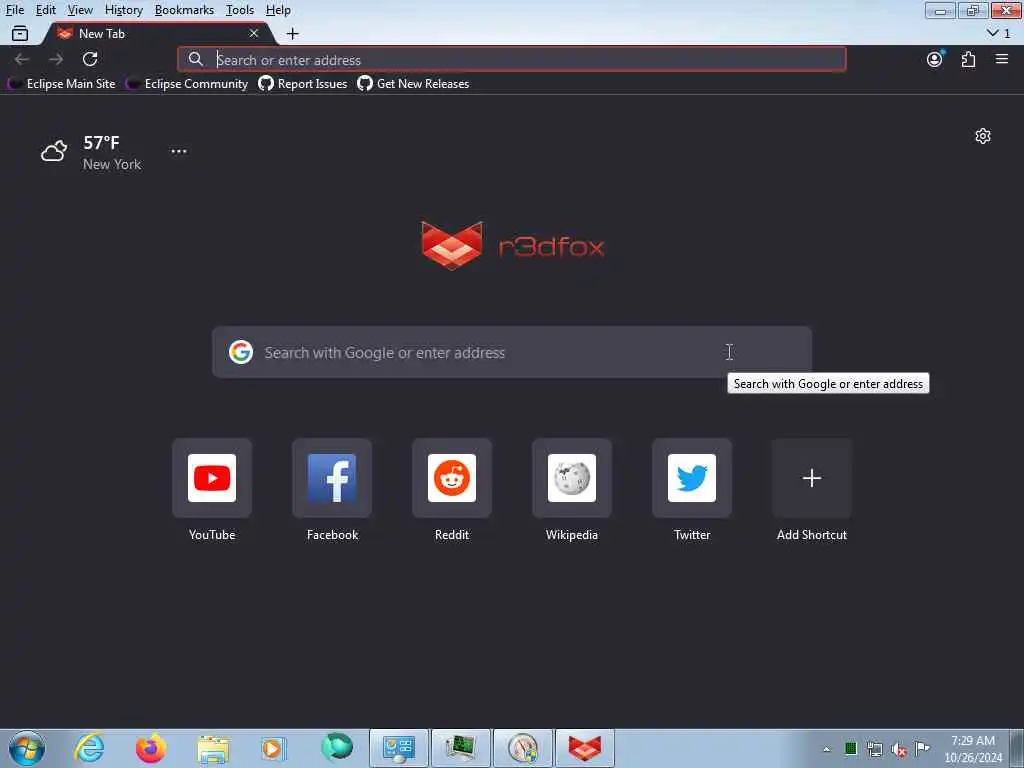1024x768 pixels.
Task: Open Get New Releases bookmark
Action: pyautogui.click(x=413, y=84)
